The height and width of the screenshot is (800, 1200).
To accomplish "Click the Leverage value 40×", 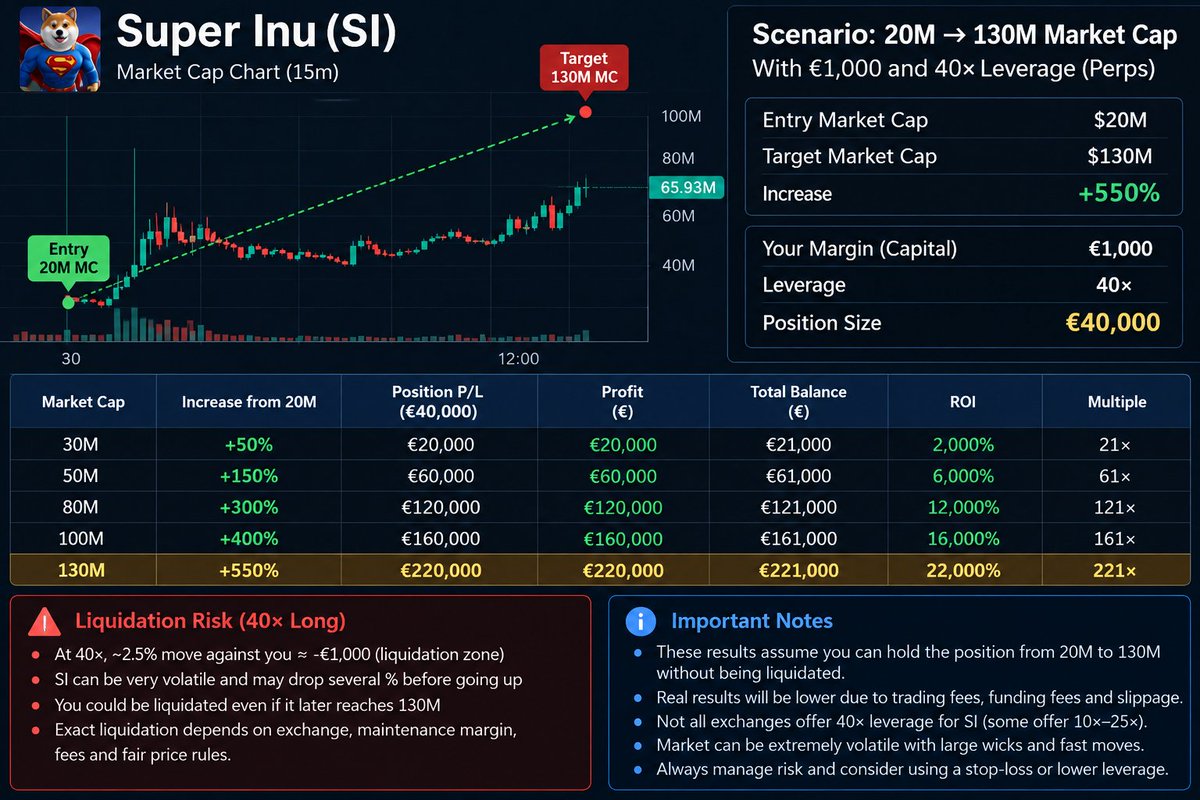I will coord(1114,285).
